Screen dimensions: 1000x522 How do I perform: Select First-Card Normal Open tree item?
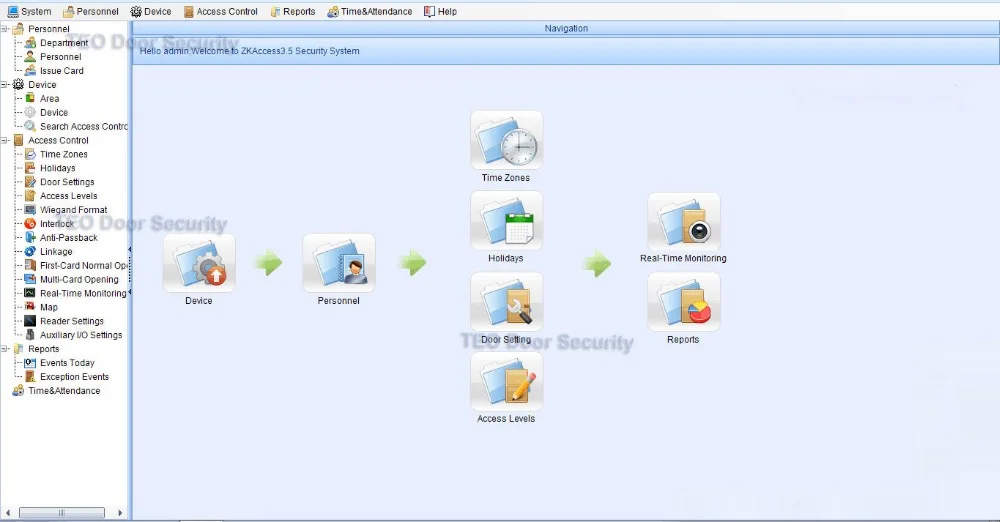(84, 265)
